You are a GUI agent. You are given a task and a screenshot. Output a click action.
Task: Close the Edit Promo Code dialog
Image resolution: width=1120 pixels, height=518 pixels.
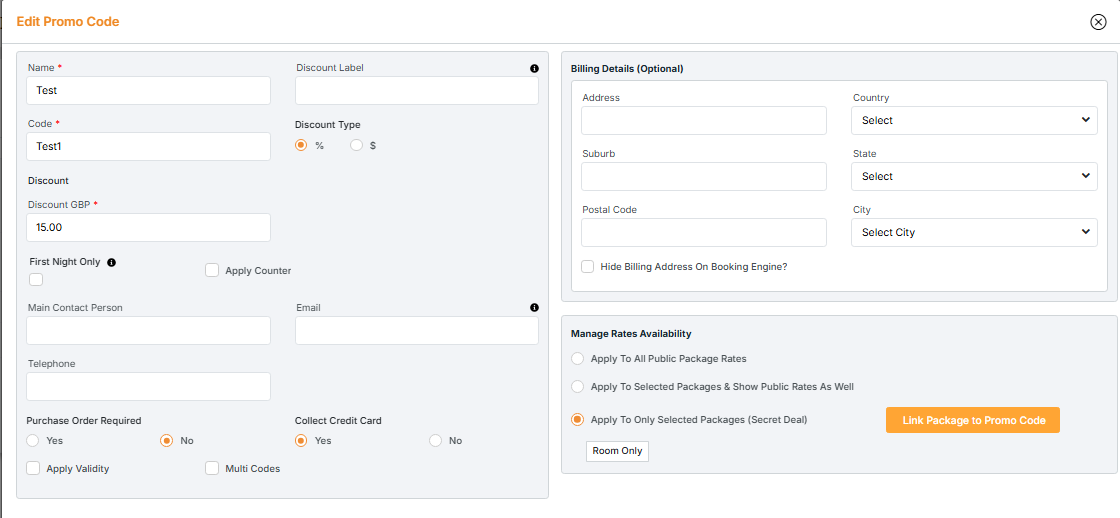(1098, 22)
